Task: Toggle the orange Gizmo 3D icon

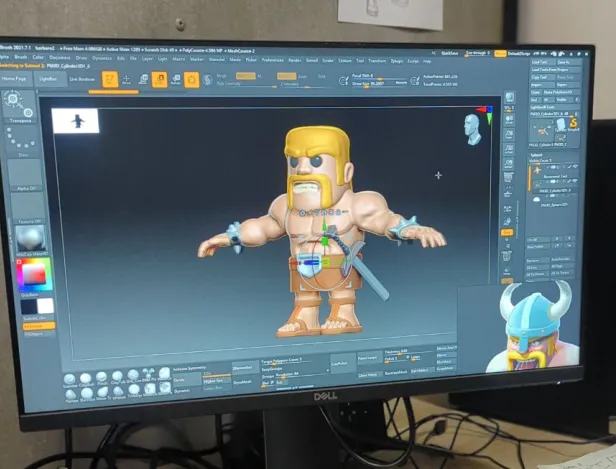Action: click(191, 80)
